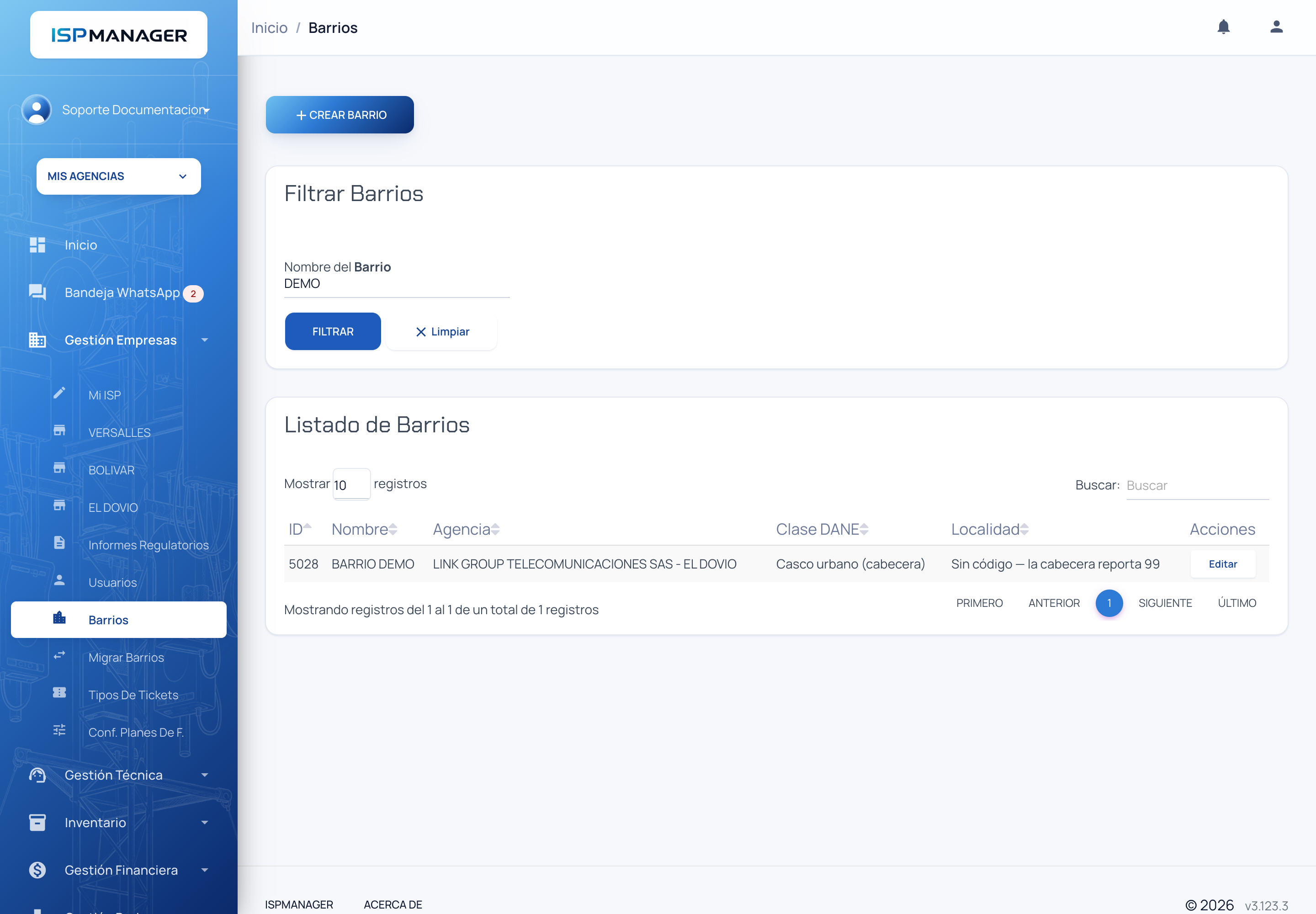Viewport: 1316px width, 914px height.
Task: Click the Inicio dashboard icon in sidebar
Action: [x=37, y=245]
